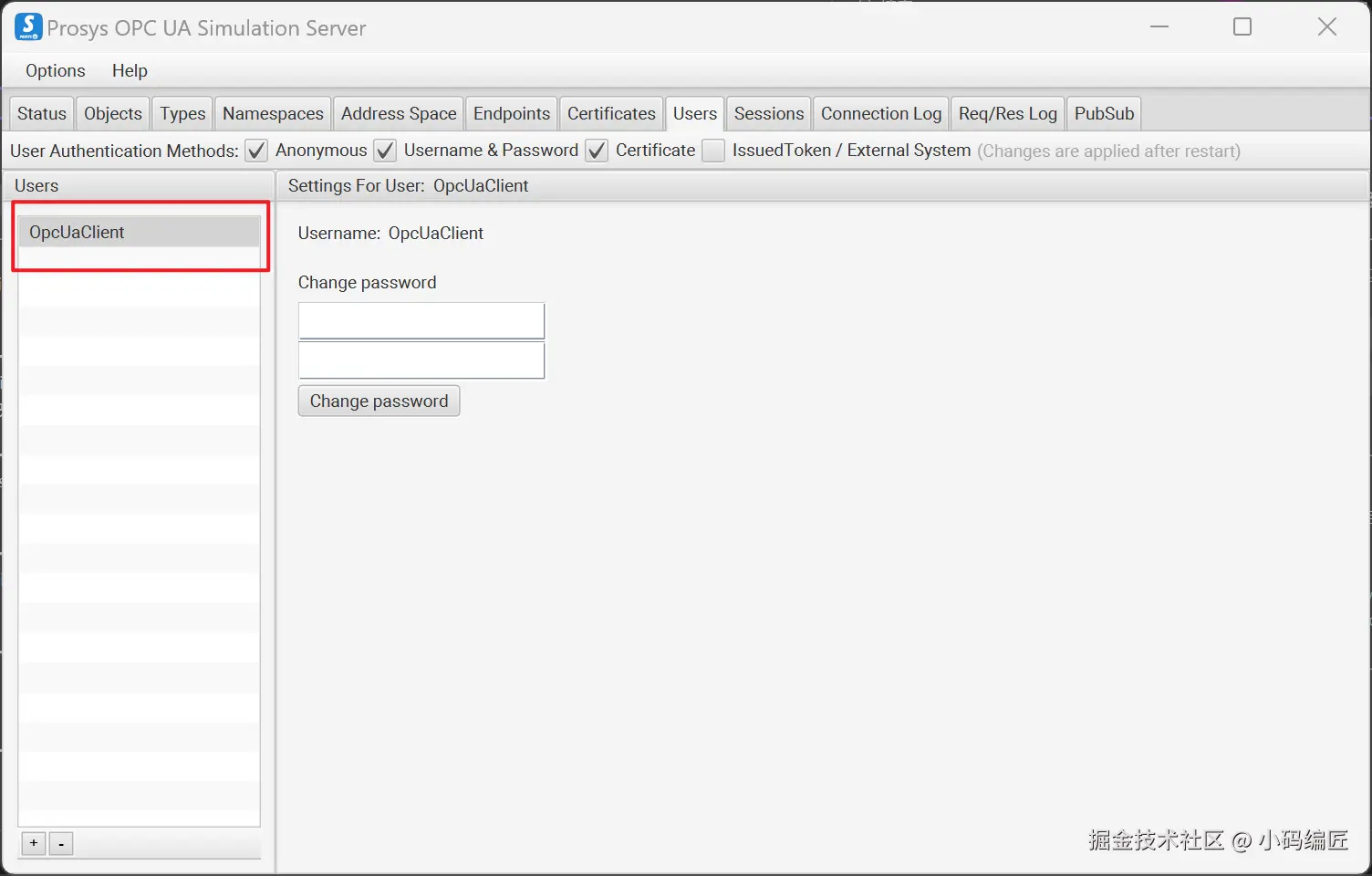Remove selected user with minus button
The height and width of the screenshot is (876, 1372).
(x=61, y=843)
